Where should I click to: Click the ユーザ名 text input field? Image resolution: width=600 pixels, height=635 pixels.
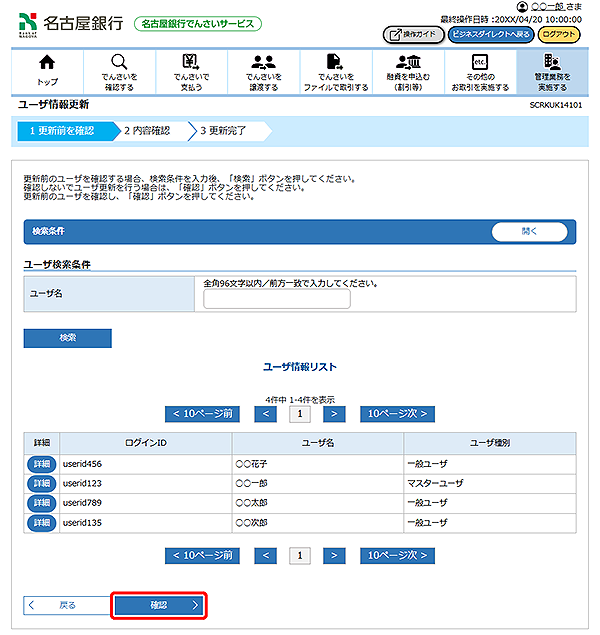(x=277, y=299)
